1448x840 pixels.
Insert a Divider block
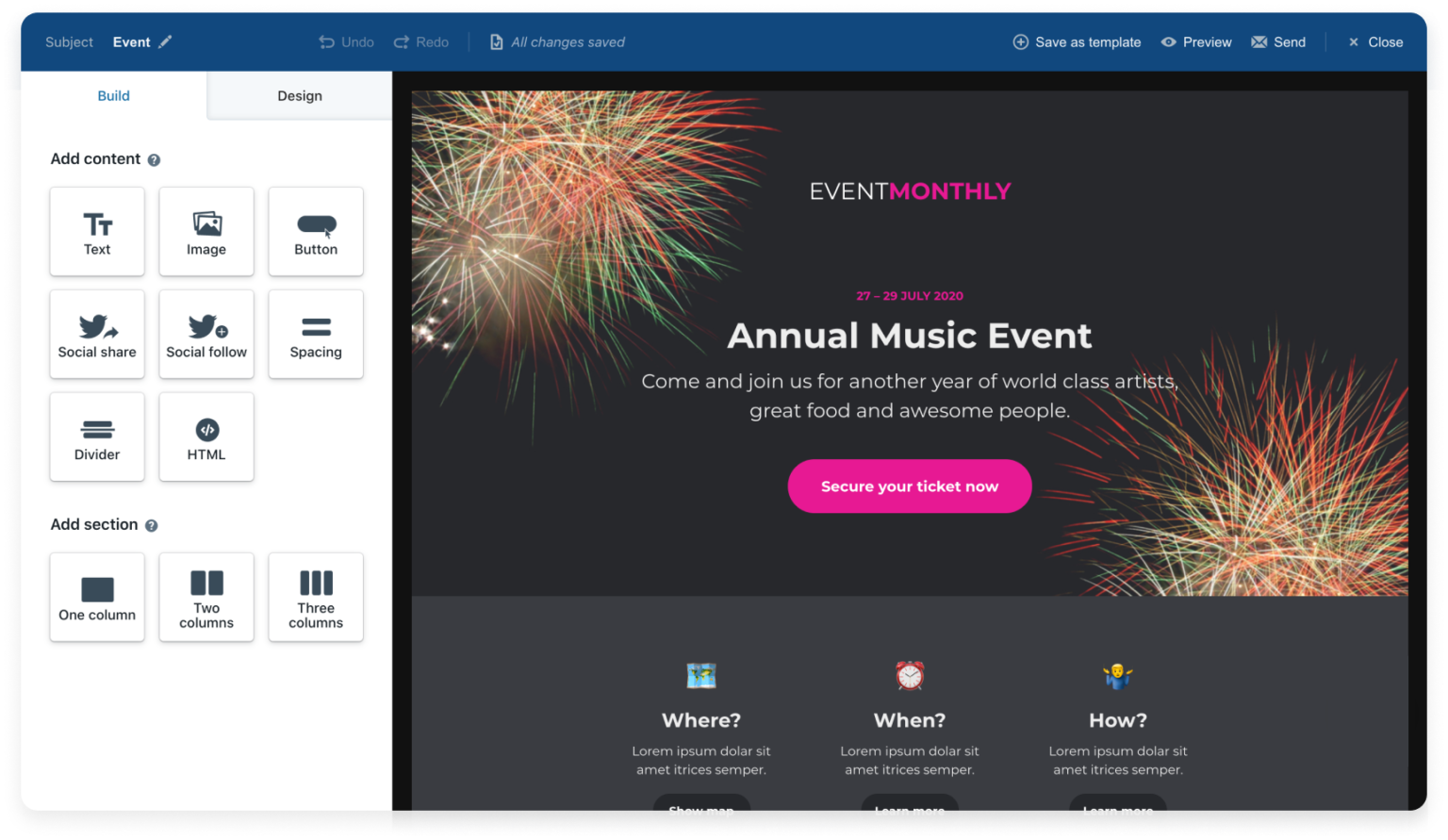pyautogui.click(x=97, y=436)
